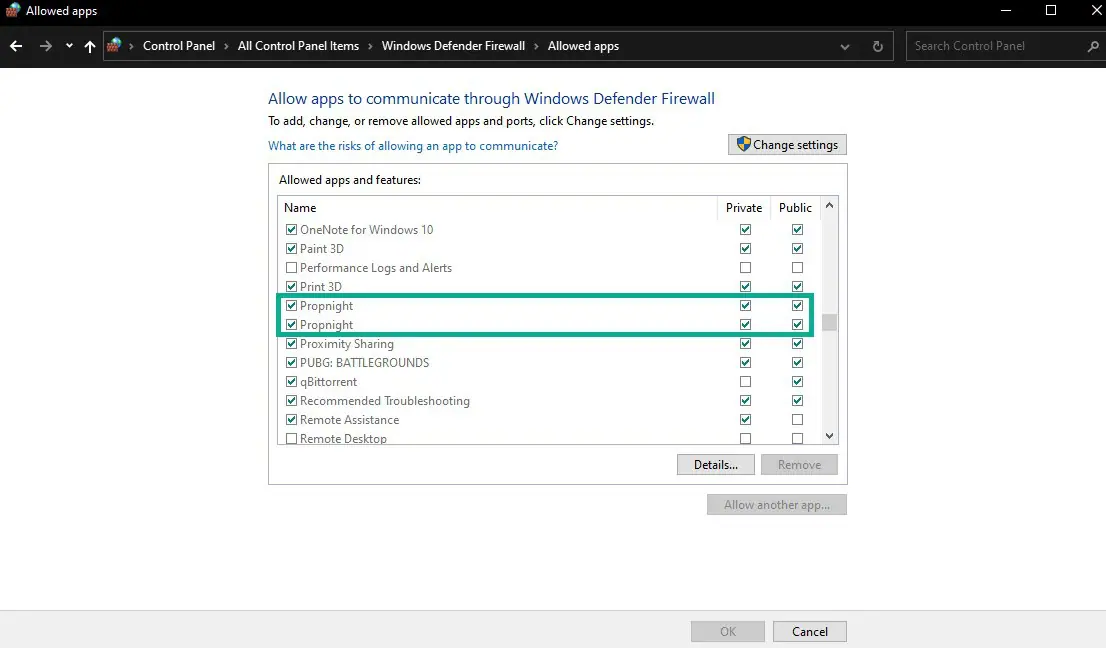The width and height of the screenshot is (1106, 648).
Task: Focus the Search Control Panel field
Action: click(999, 46)
